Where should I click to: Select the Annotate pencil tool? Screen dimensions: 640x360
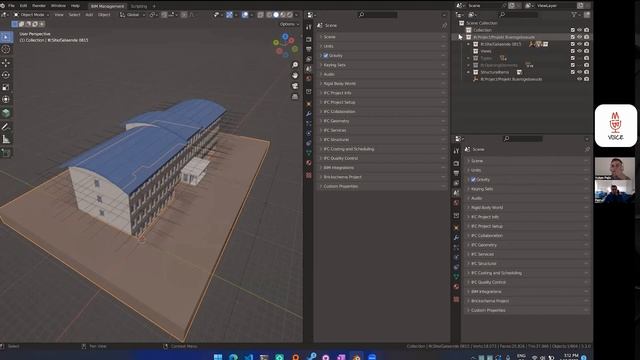pos(6,127)
